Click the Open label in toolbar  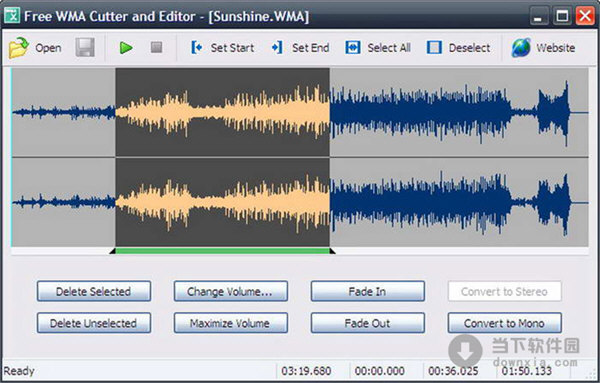click(48, 48)
